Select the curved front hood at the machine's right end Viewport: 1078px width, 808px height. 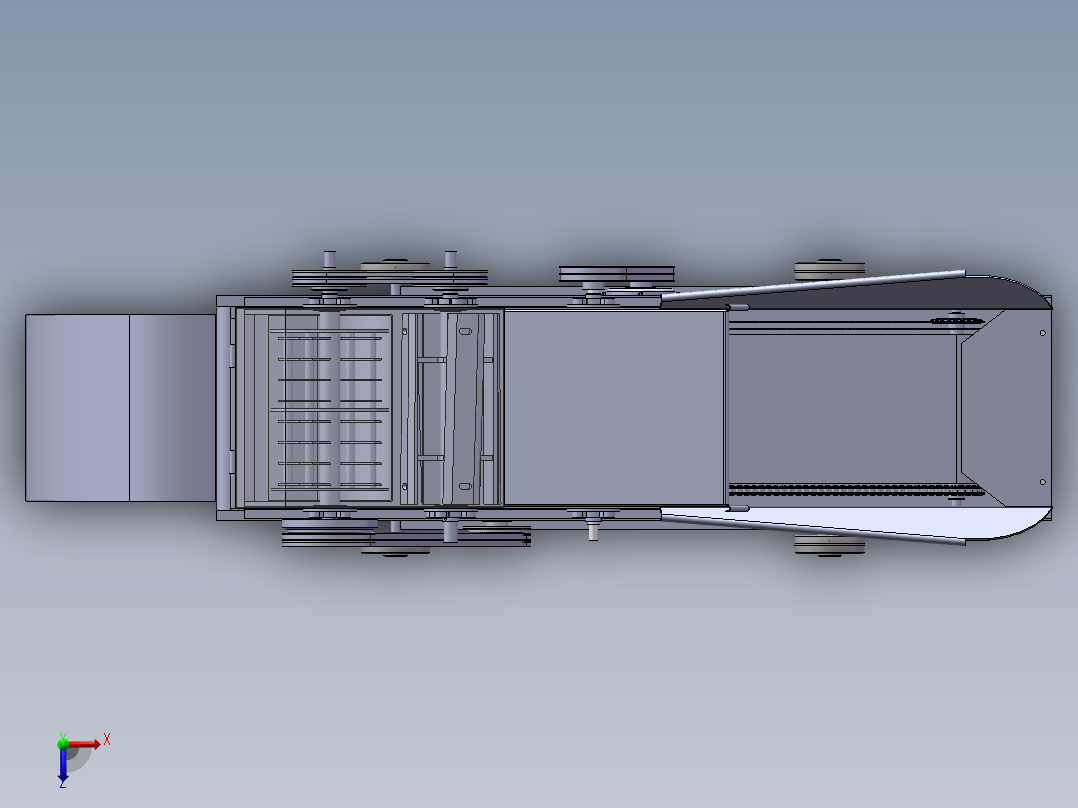(1006, 408)
